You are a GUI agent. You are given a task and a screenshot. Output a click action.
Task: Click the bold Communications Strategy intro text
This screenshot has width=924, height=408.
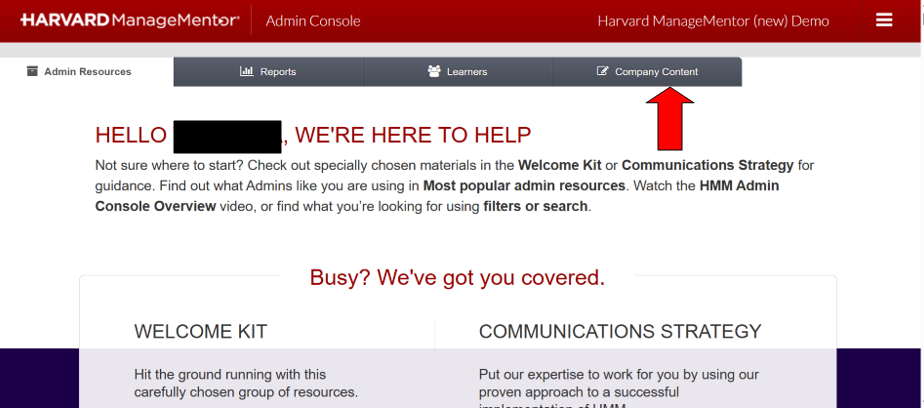click(708, 165)
